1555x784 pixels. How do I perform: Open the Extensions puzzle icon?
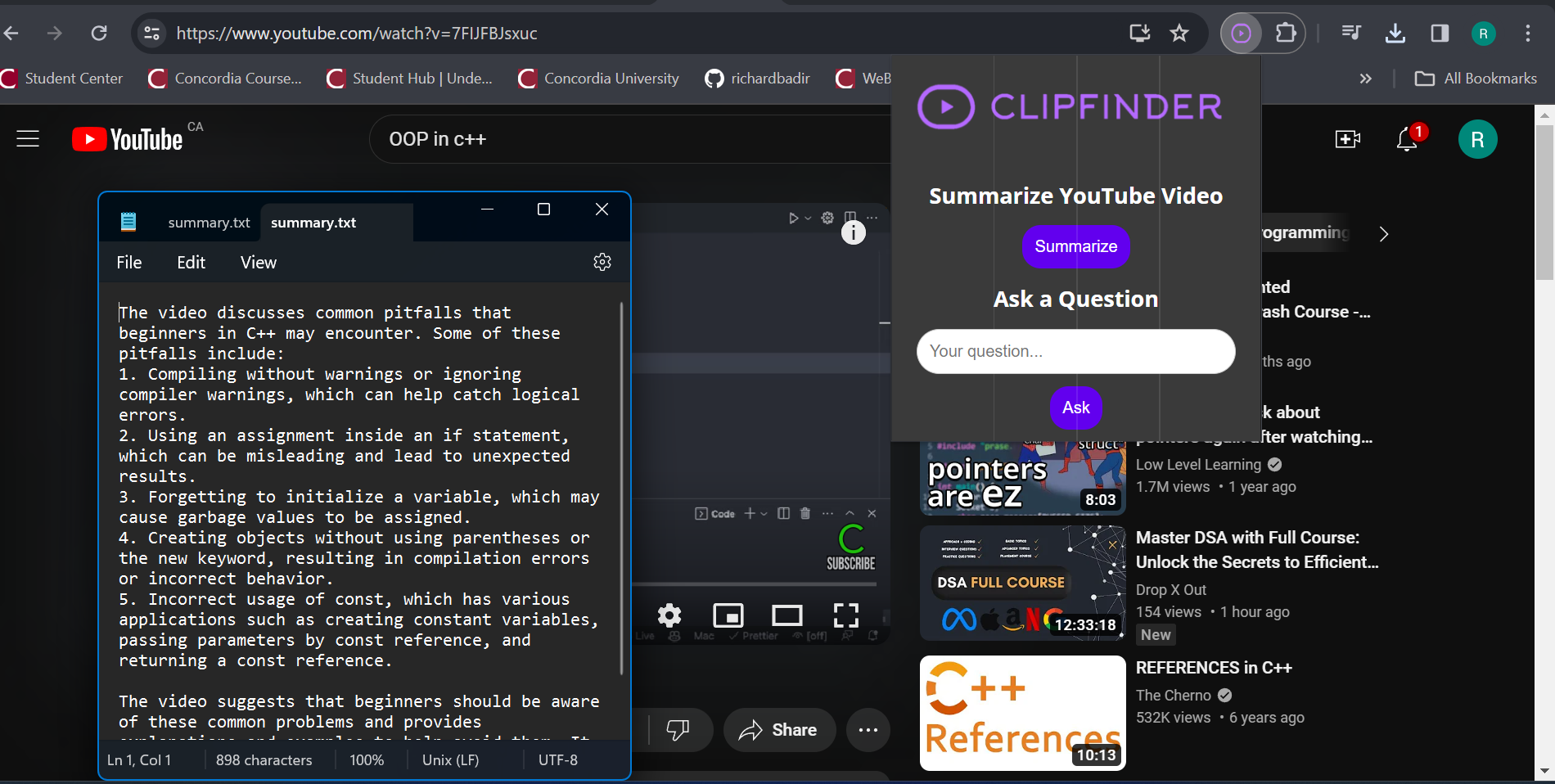pyautogui.click(x=1286, y=34)
